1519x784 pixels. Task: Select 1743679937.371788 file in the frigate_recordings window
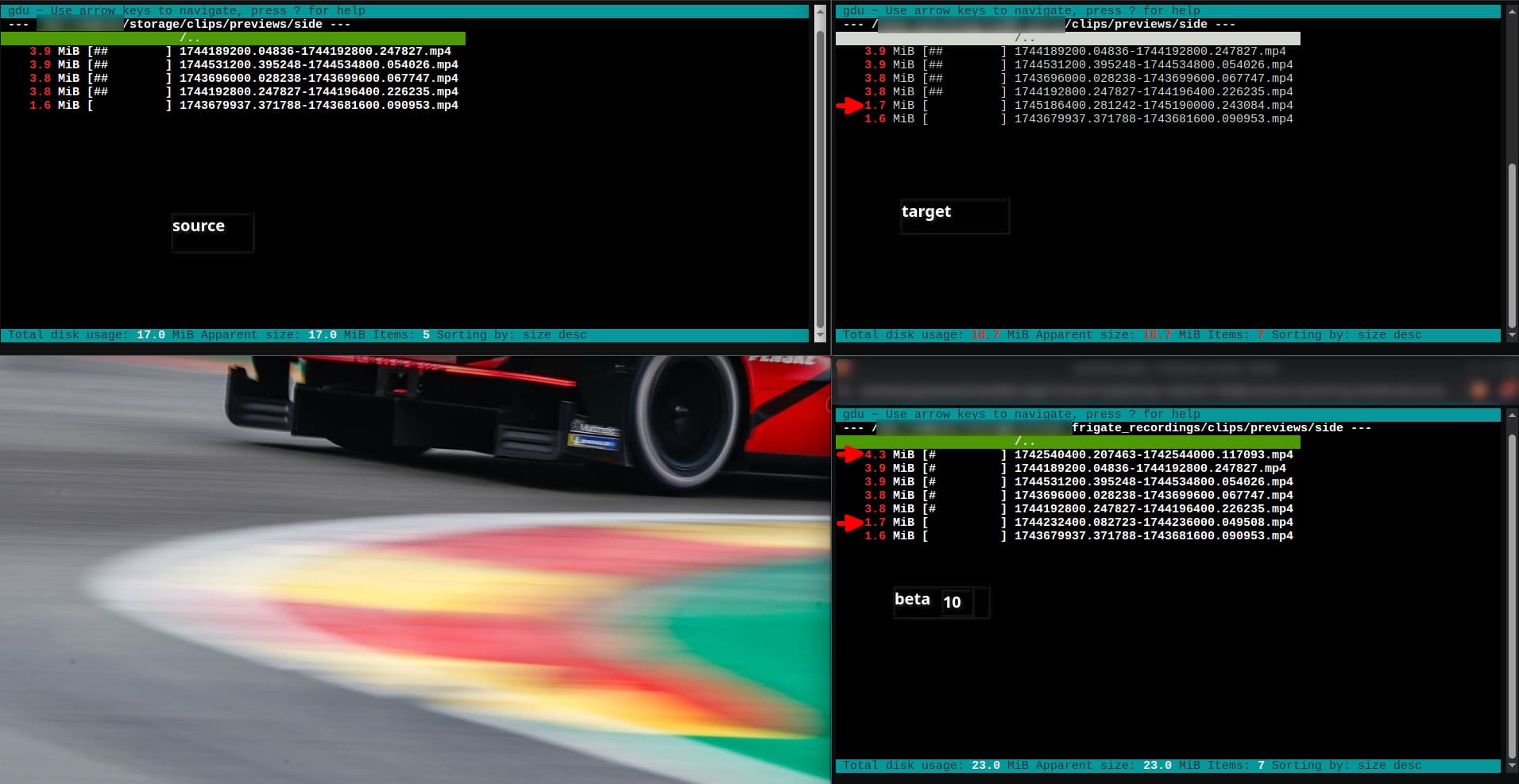(1078, 535)
